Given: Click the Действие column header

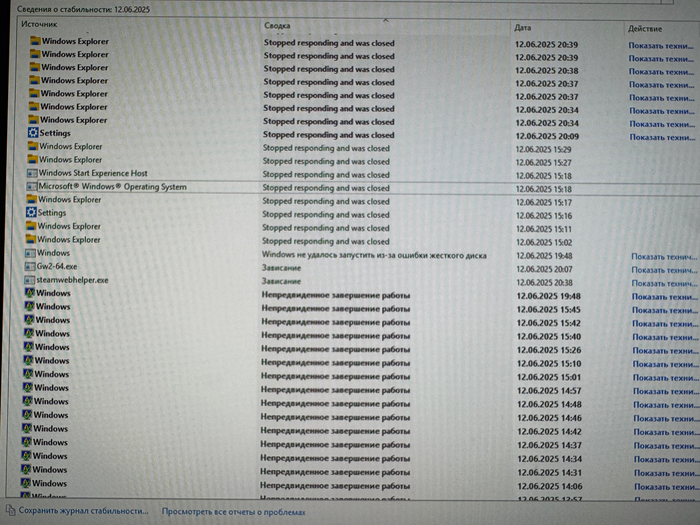Looking at the screenshot, I should click(646, 28).
